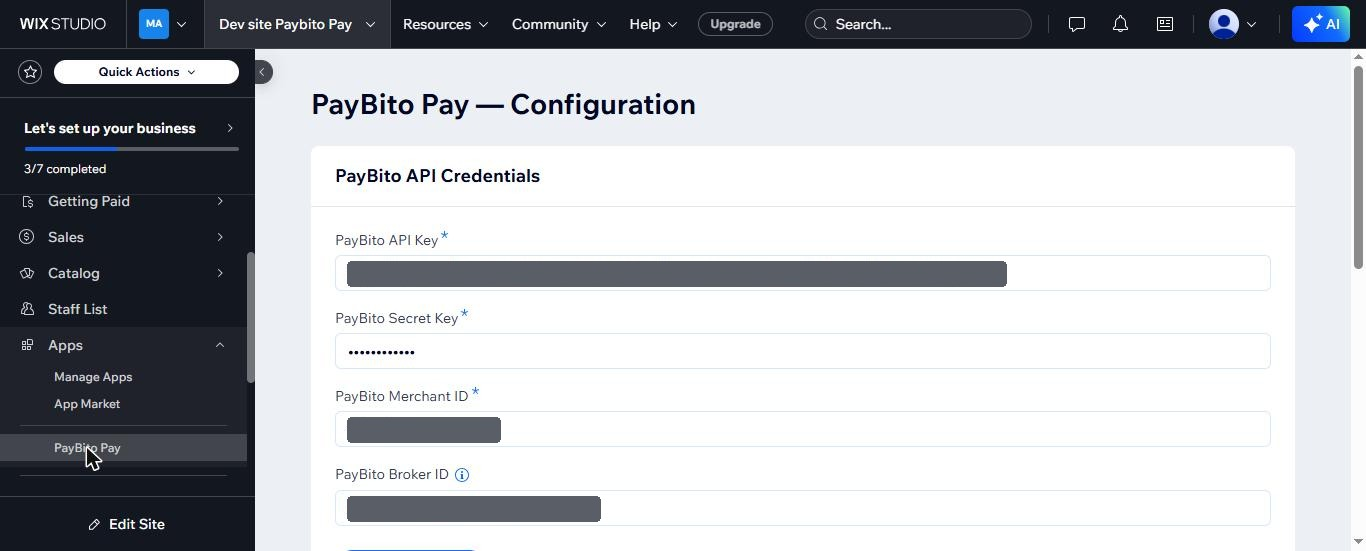Click the setup progress bar

coord(131,149)
